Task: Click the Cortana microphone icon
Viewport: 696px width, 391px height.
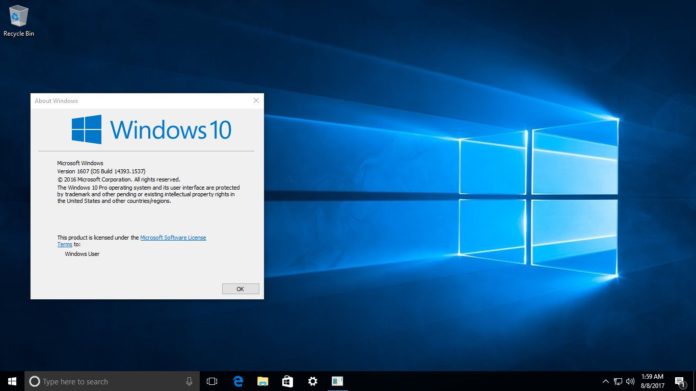Action: 189,381
